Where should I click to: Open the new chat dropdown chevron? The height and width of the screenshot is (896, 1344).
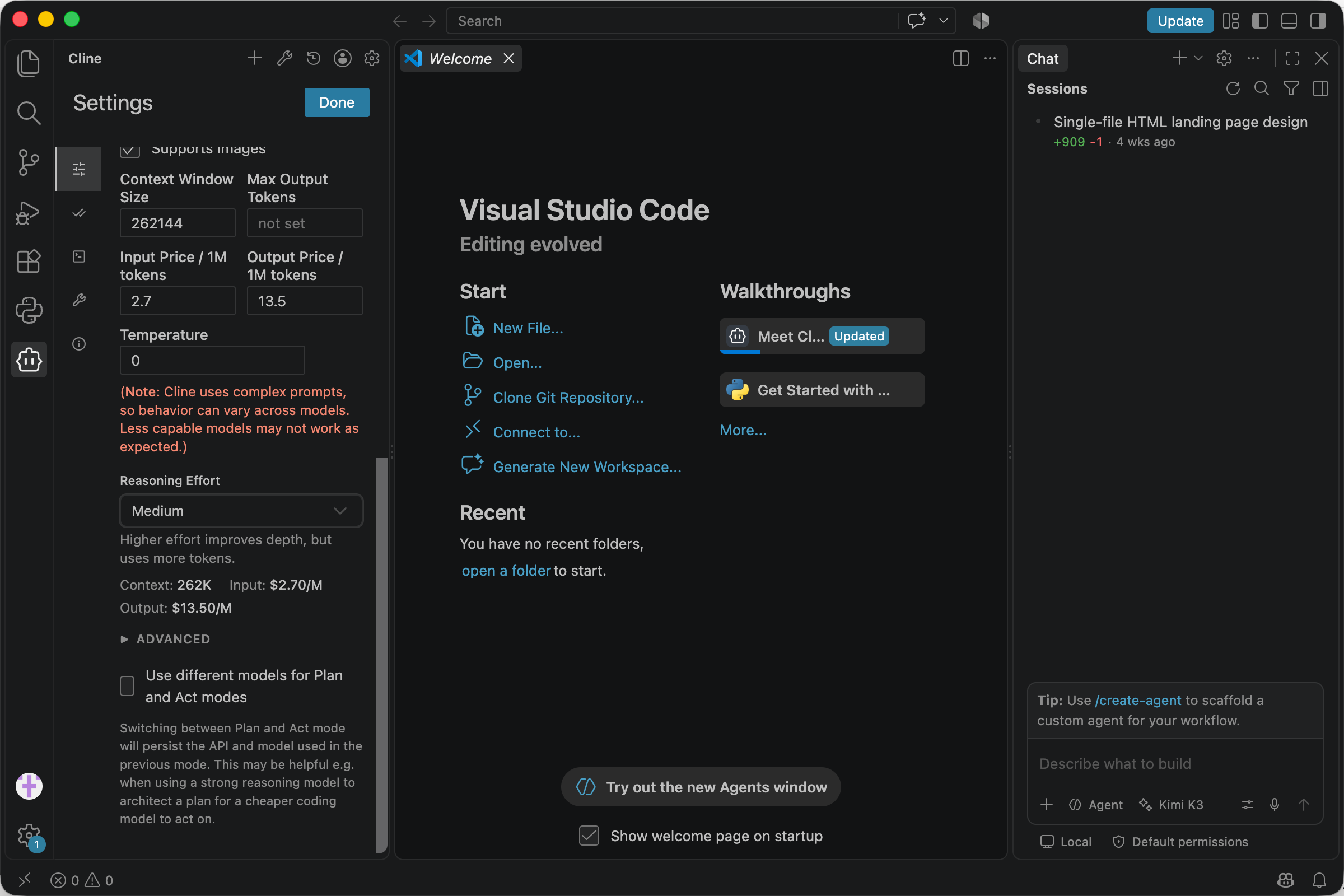pyautogui.click(x=1199, y=58)
